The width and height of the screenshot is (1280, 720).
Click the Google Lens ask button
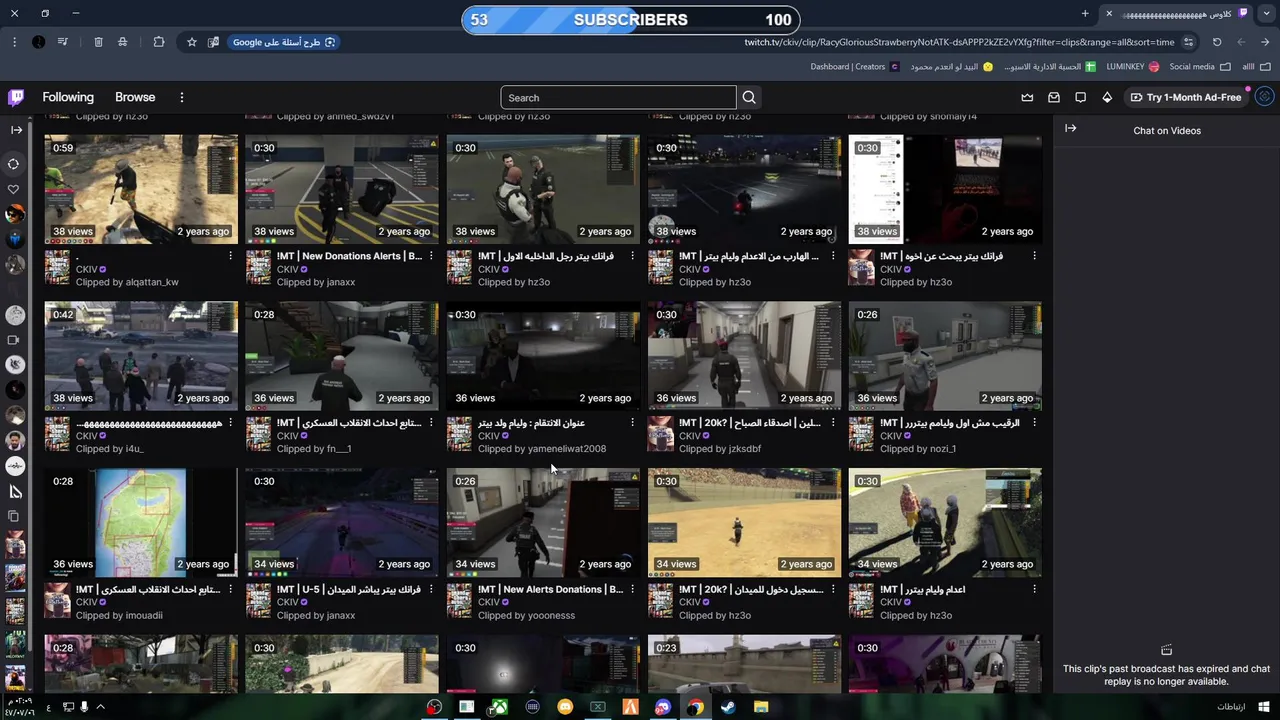(284, 42)
